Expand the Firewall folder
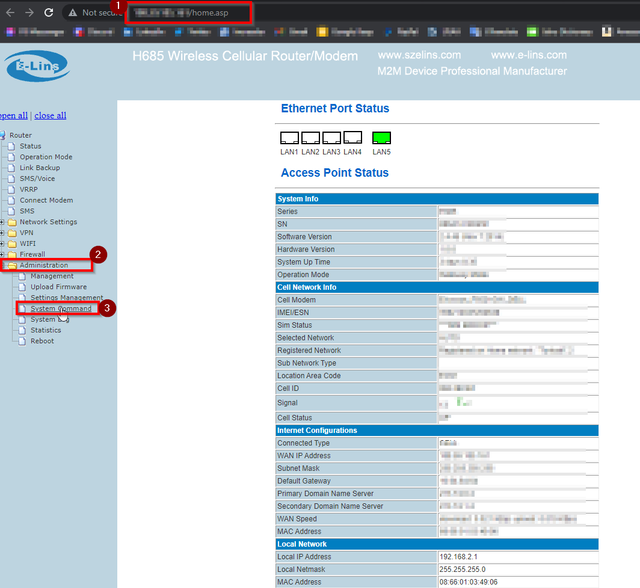This screenshot has width=640, height=588. tap(32, 255)
